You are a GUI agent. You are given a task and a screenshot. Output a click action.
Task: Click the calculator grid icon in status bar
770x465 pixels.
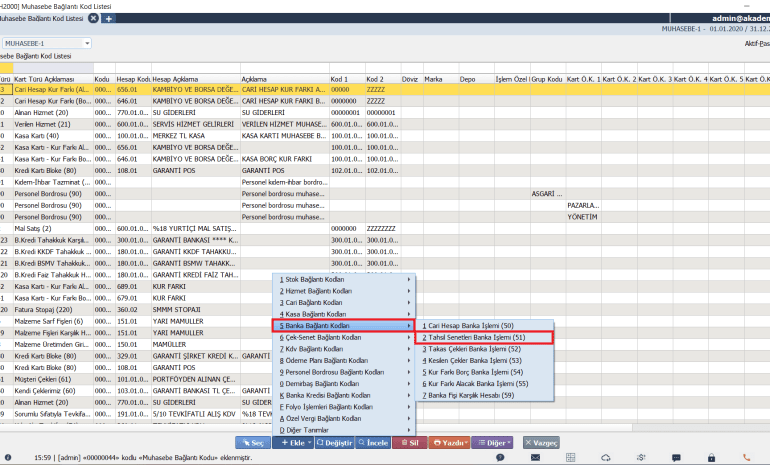570,457
